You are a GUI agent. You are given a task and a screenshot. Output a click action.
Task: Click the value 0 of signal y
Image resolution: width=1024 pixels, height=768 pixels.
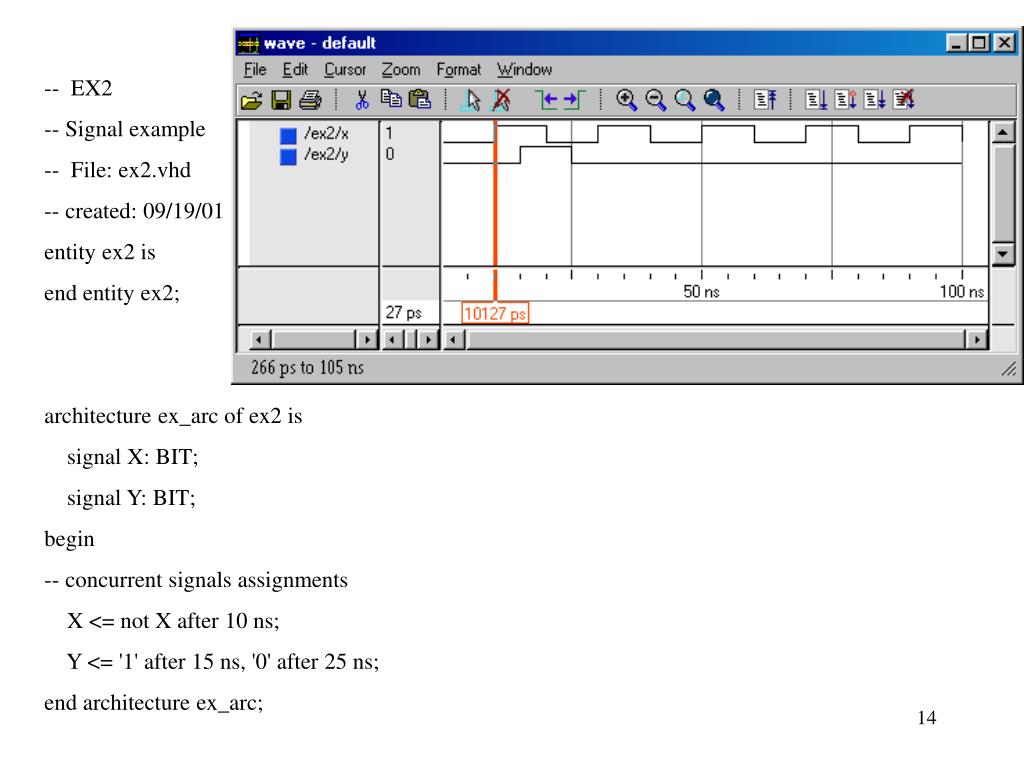tap(389, 154)
